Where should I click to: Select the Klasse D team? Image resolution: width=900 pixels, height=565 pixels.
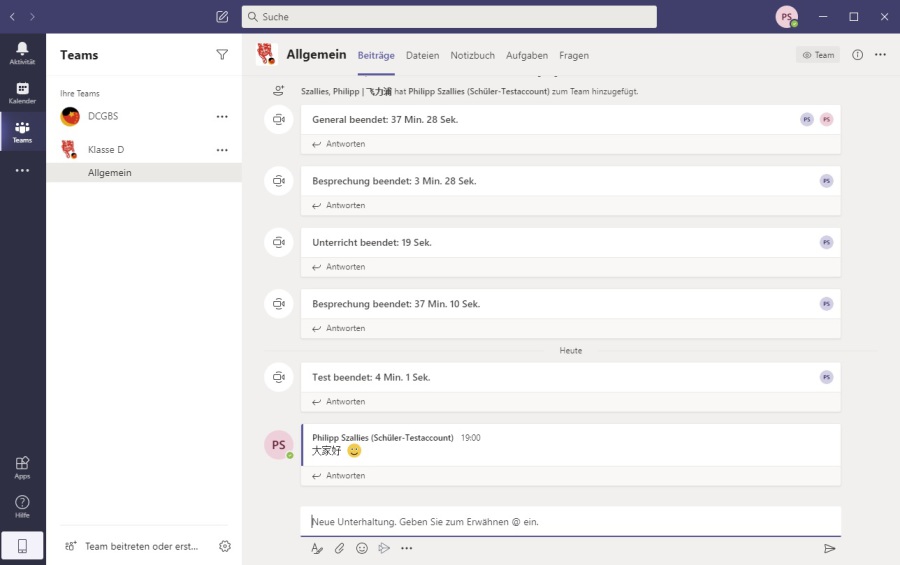click(143, 150)
